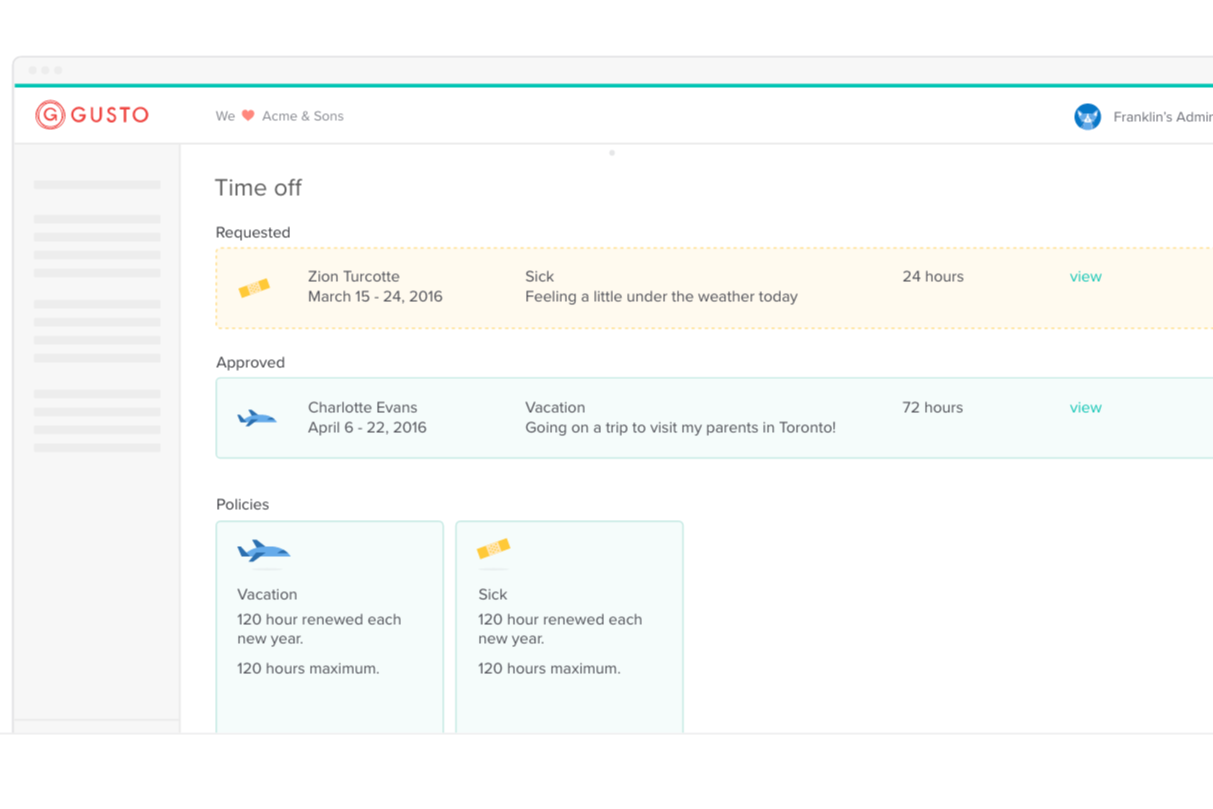Open the Sick policy's 120 hours maximum text
This screenshot has height=809, width=1213.
(549, 669)
